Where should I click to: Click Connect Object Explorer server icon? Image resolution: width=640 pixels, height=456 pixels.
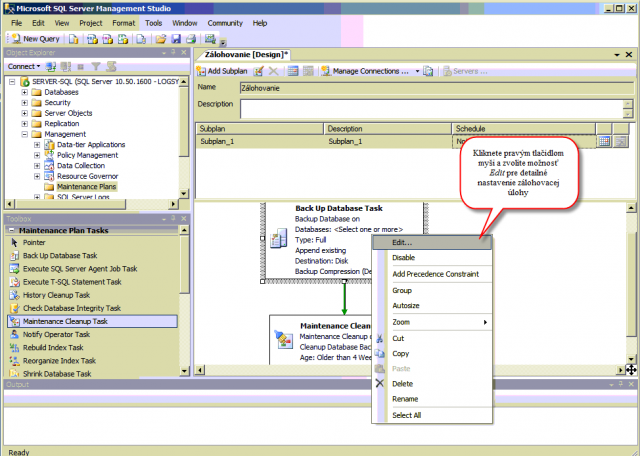[51, 66]
